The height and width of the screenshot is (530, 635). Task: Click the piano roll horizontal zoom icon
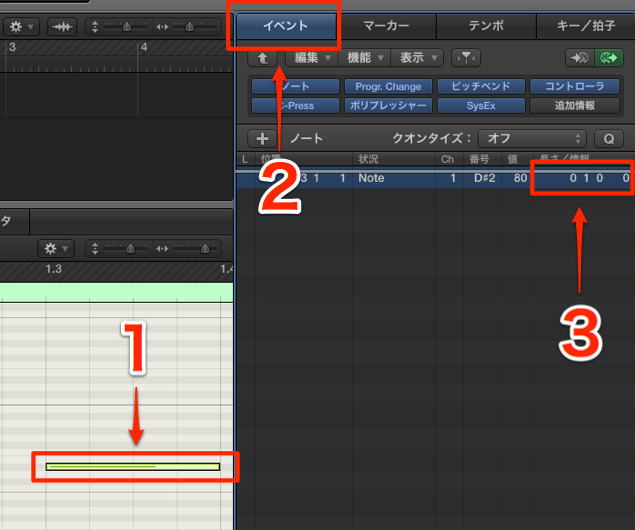pos(162,249)
